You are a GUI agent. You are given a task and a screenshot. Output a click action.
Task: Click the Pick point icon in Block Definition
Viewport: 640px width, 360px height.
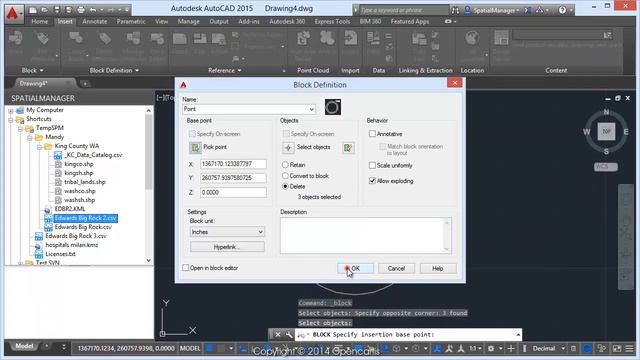click(x=195, y=148)
